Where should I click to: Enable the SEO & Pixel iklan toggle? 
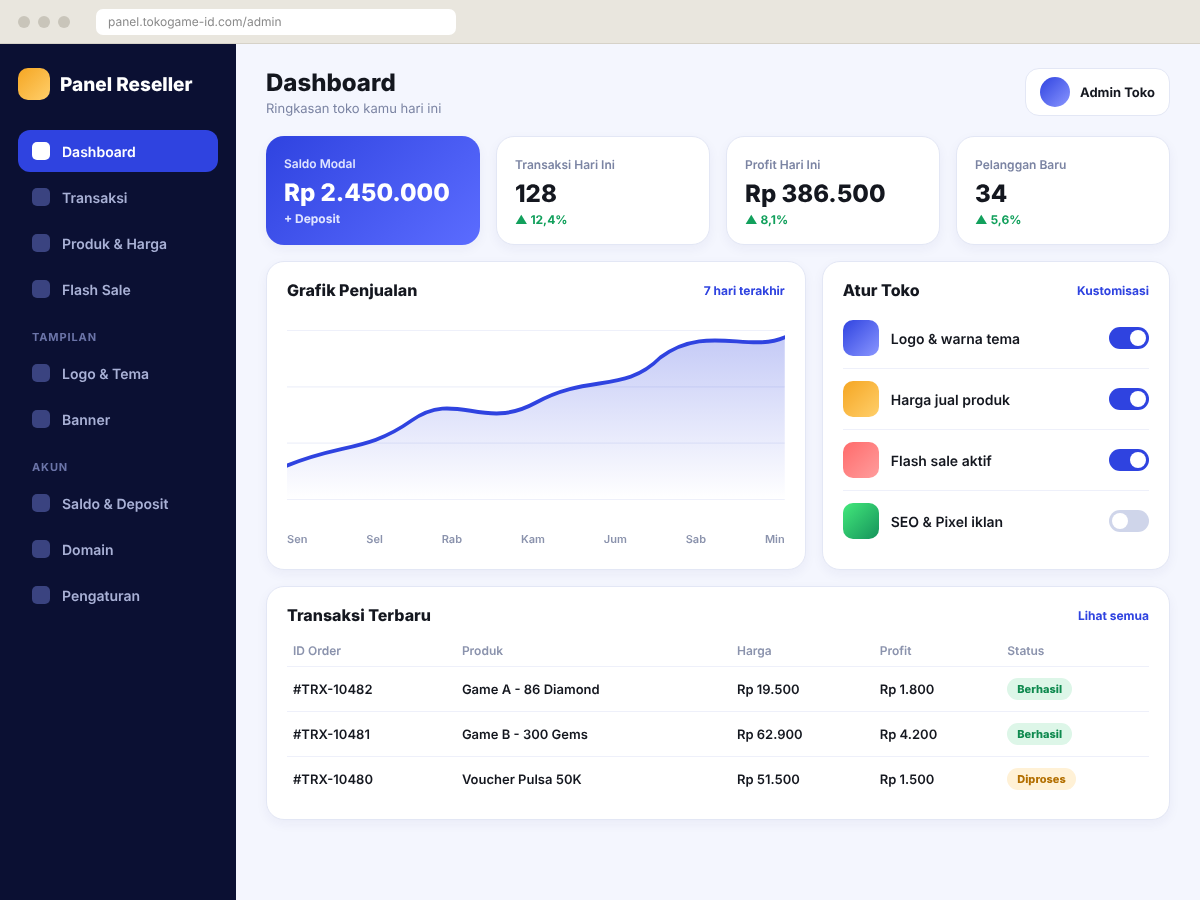(1129, 521)
